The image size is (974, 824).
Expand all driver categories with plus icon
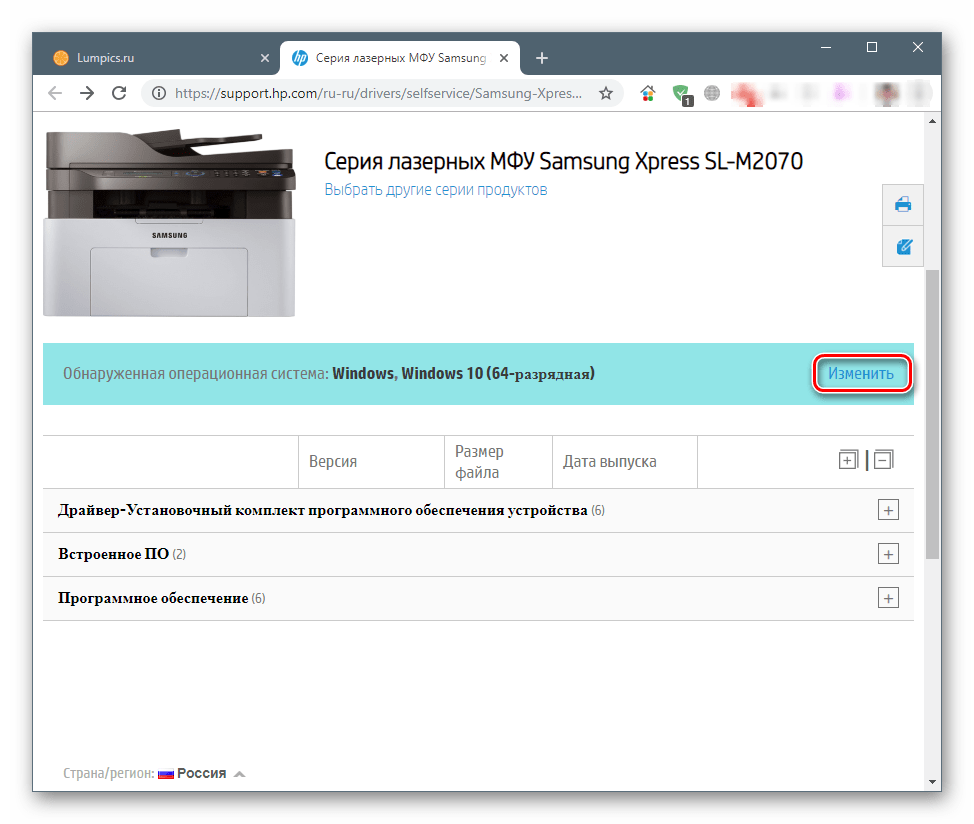point(847,460)
